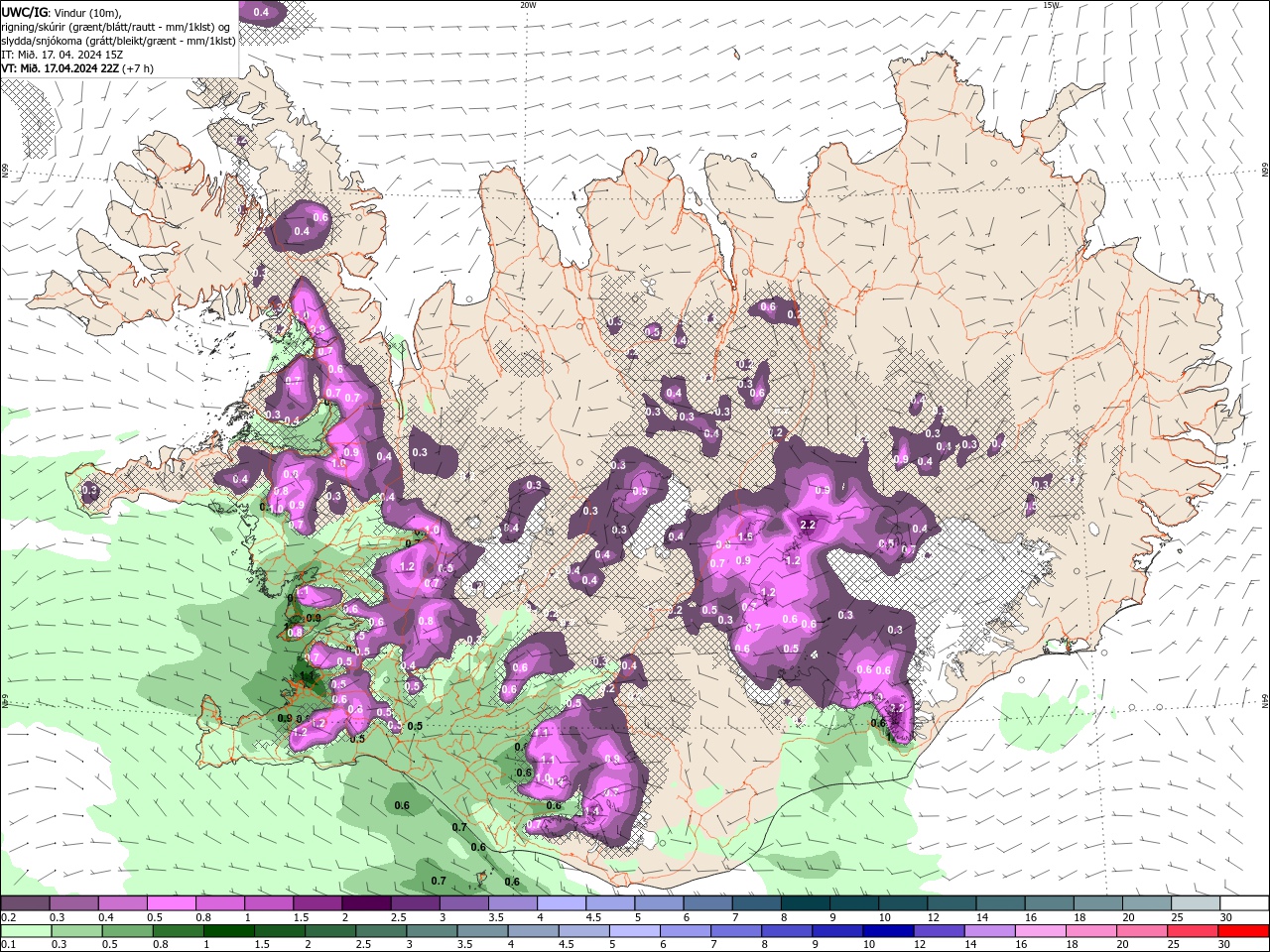Pick the medium green 0.5 rain legend swatch
The height and width of the screenshot is (952, 1270).
(x=128, y=931)
